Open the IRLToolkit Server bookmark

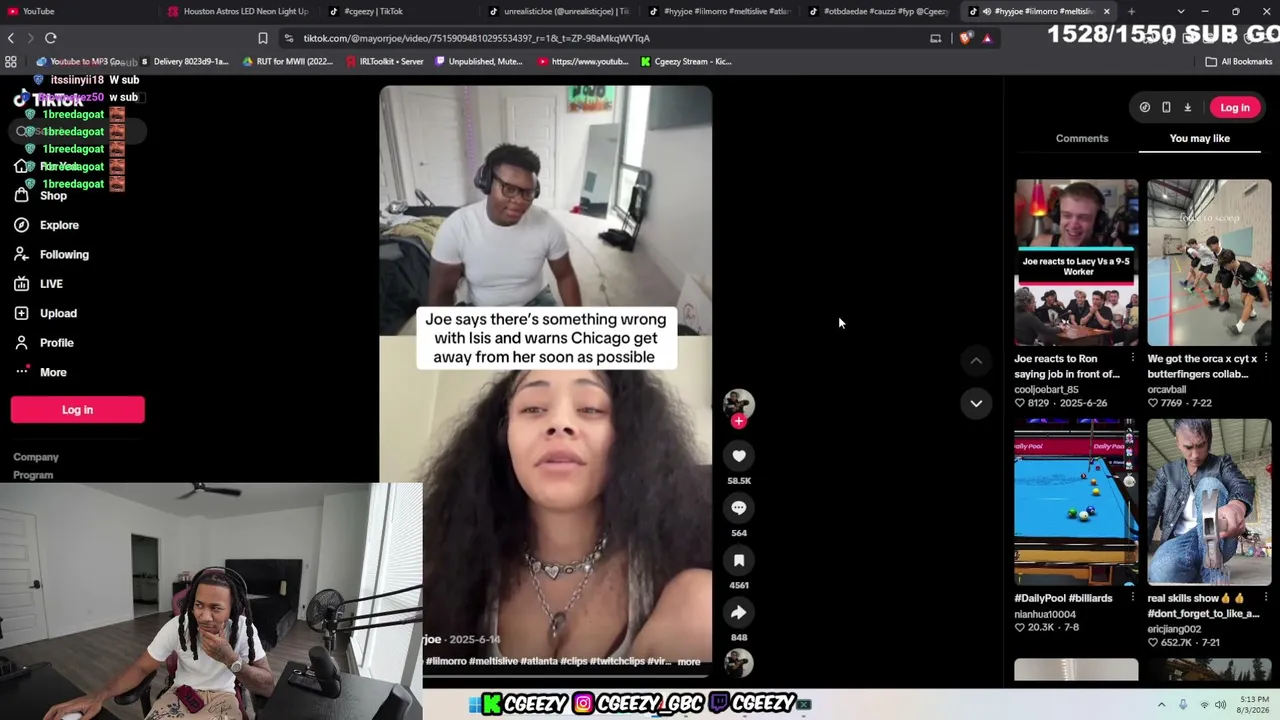pyautogui.click(x=385, y=62)
